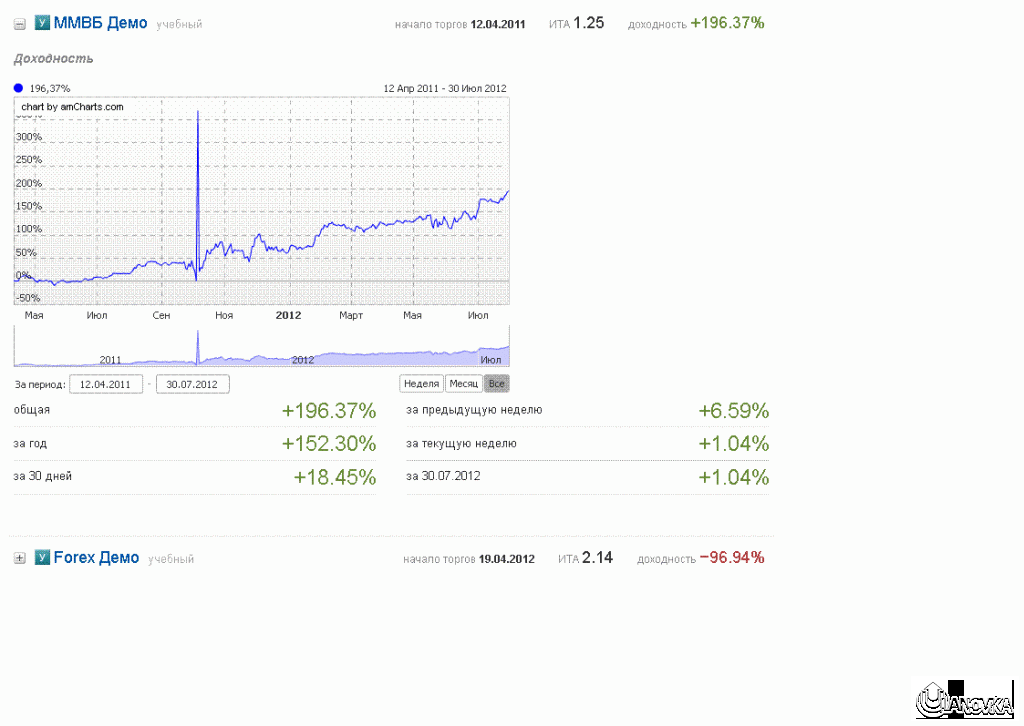
Task: Click the Y icon beside ММВБ Демо
Action: (42, 23)
